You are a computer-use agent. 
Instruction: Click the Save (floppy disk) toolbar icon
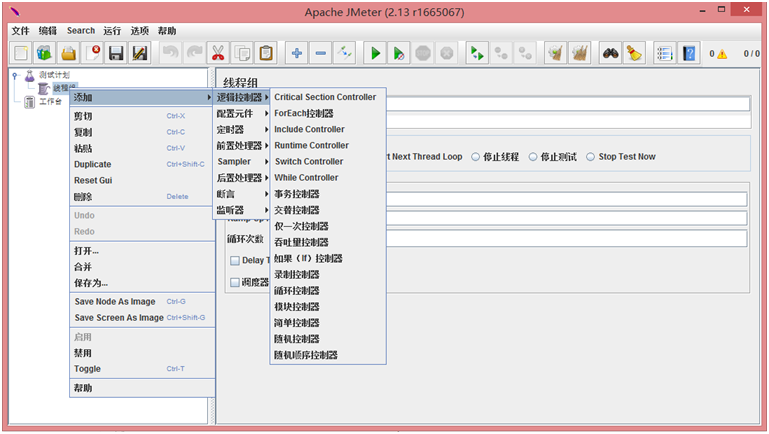116,53
